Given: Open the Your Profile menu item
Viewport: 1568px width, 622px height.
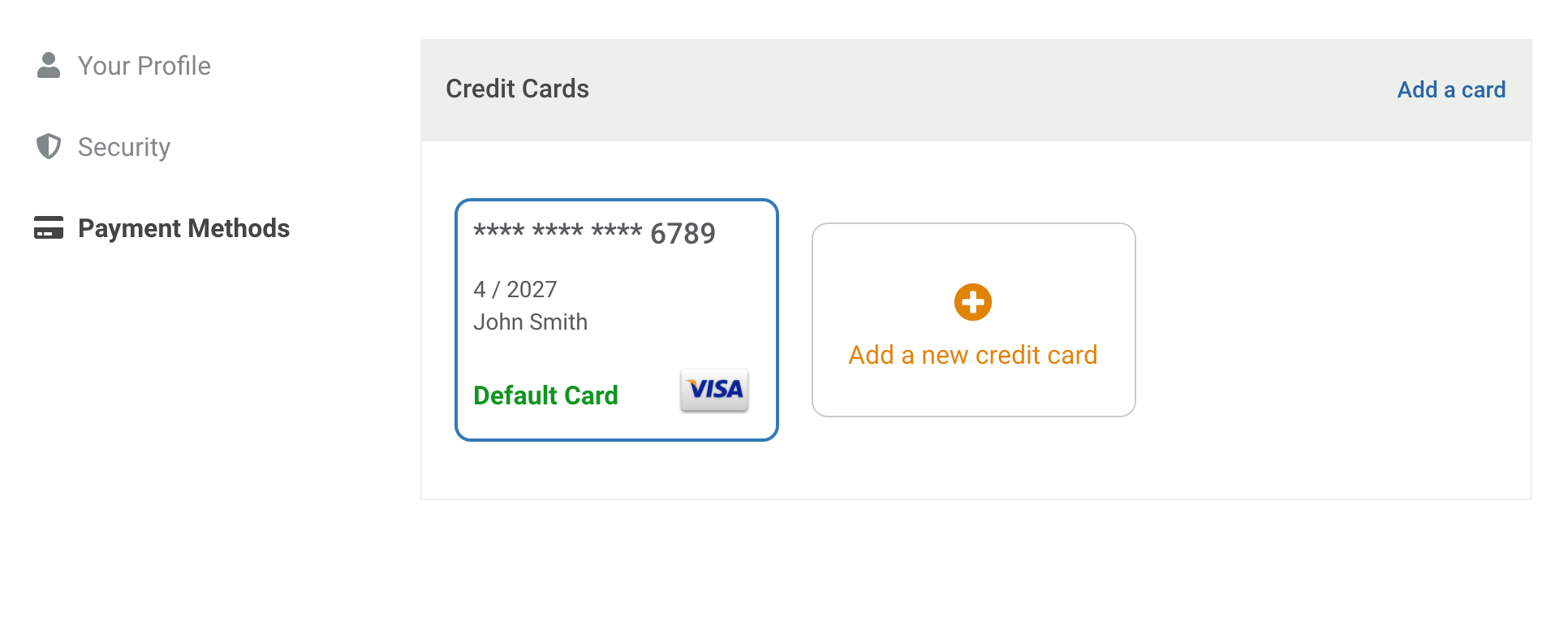Looking at the screenshot, I should 123,66.
